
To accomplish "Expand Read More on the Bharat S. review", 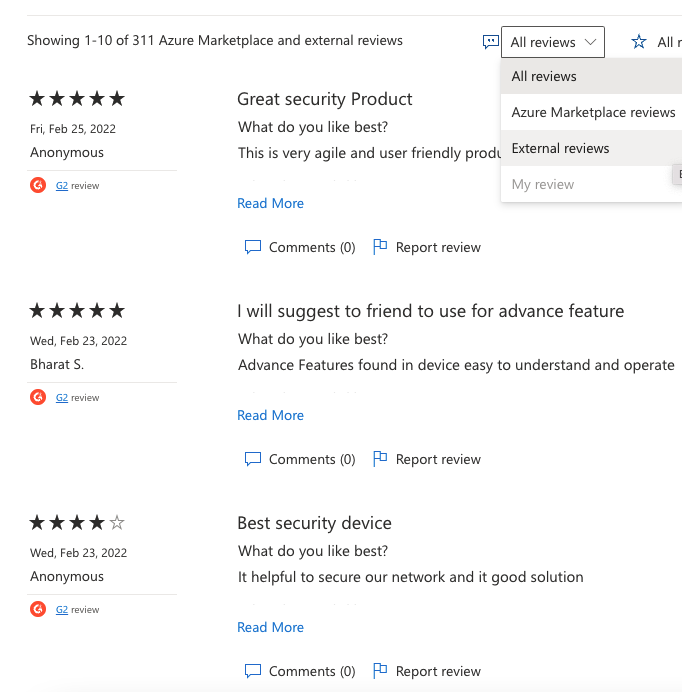I will coord(270,415).
